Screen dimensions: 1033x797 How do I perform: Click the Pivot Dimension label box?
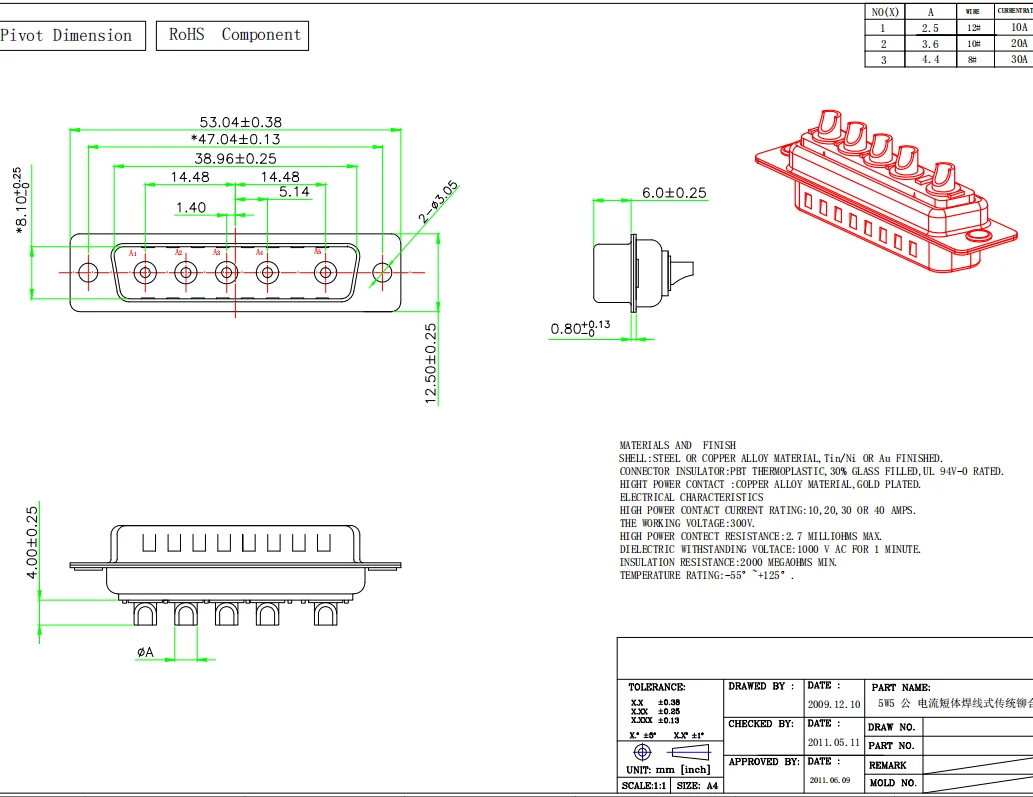point(67,36)
